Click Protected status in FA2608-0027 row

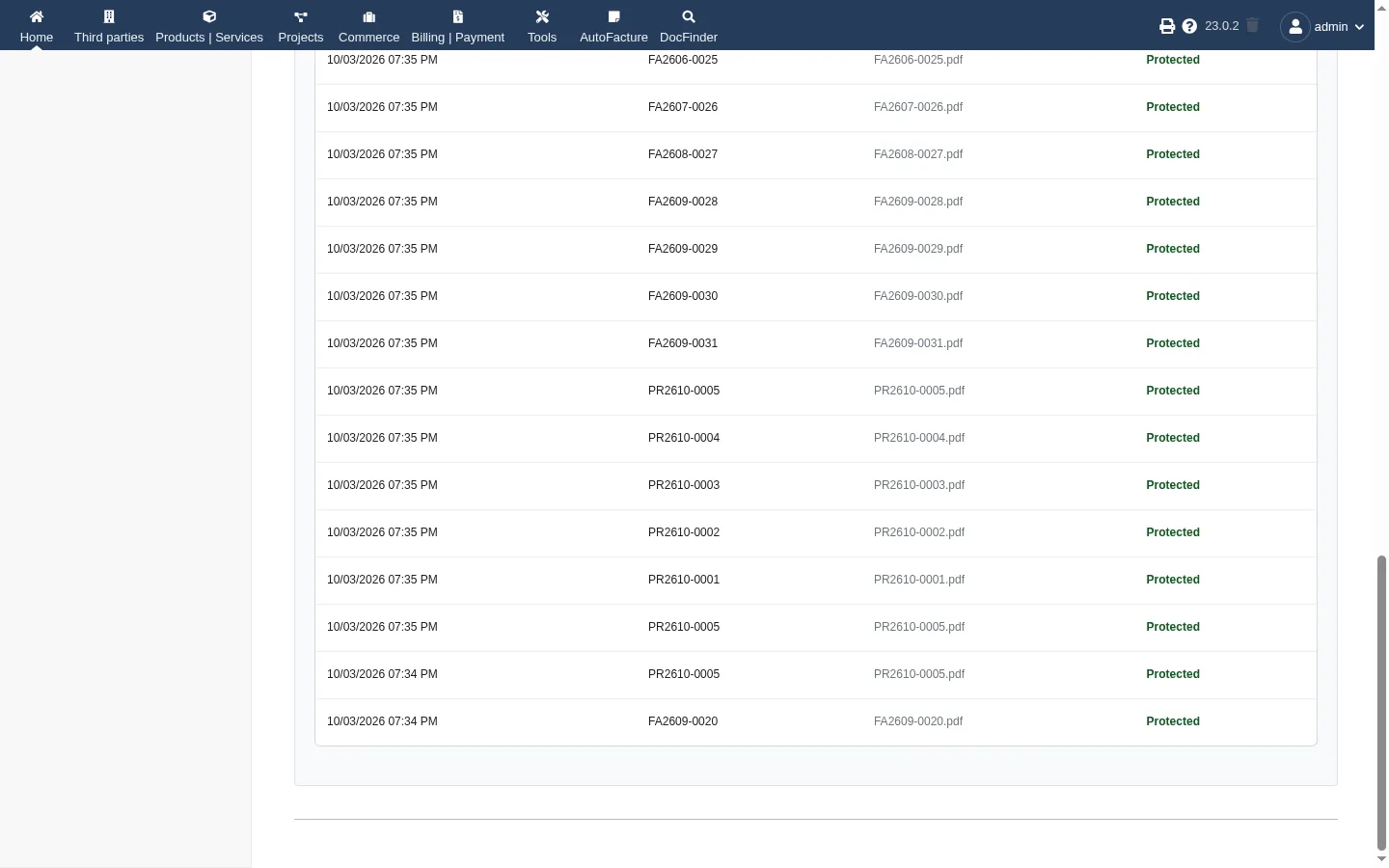point(1173,154)
